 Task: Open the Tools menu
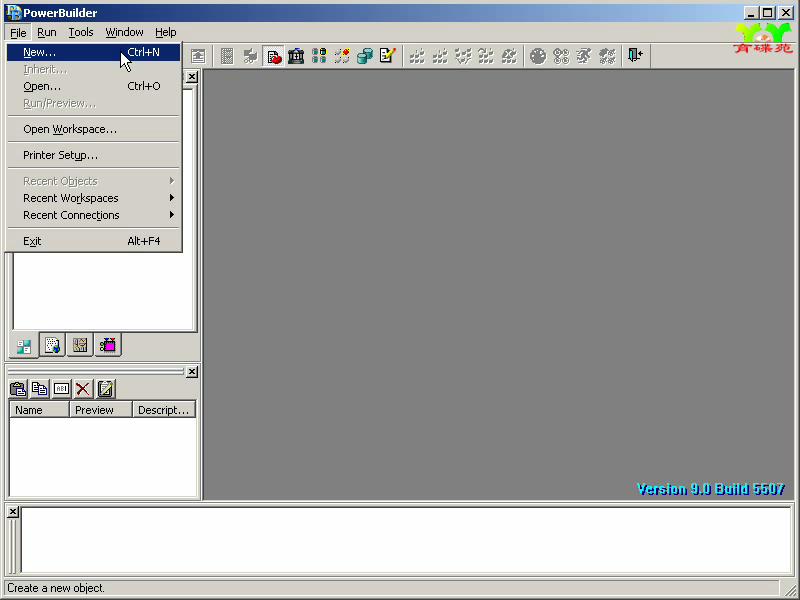click(81, 32)
